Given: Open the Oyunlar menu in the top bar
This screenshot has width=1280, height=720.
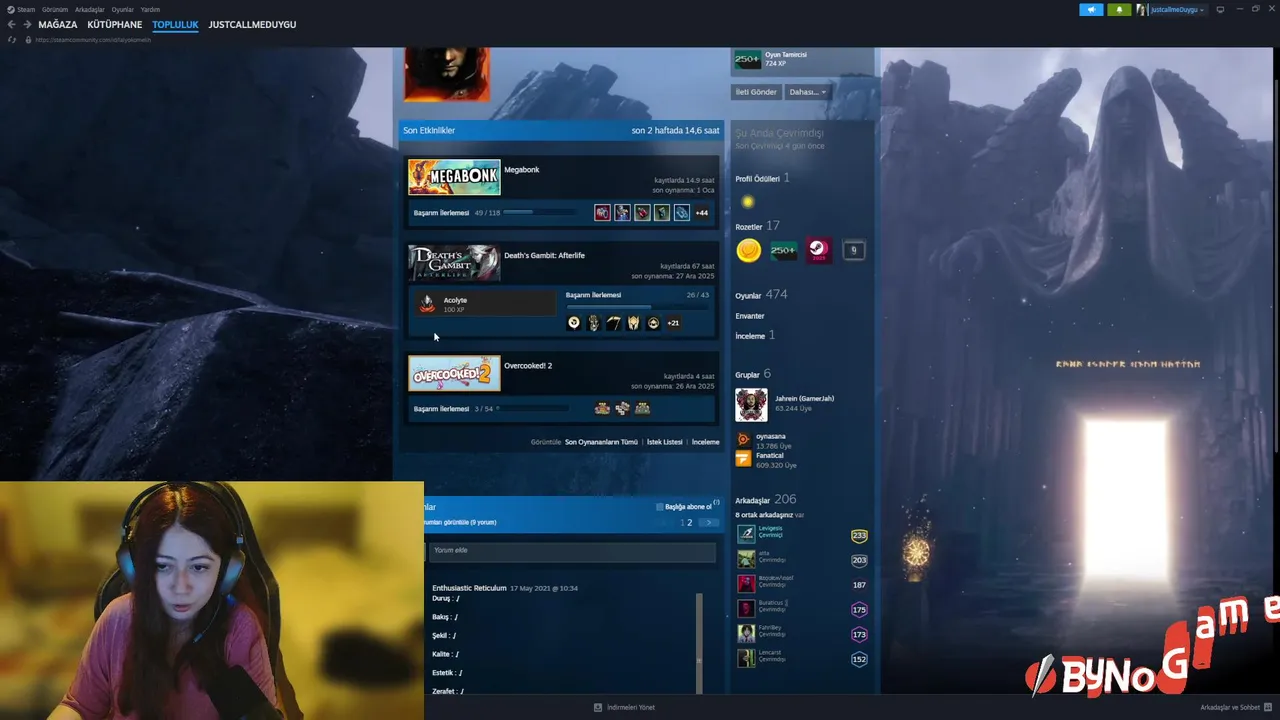Looking at the screenshot, I should (122, 9).
